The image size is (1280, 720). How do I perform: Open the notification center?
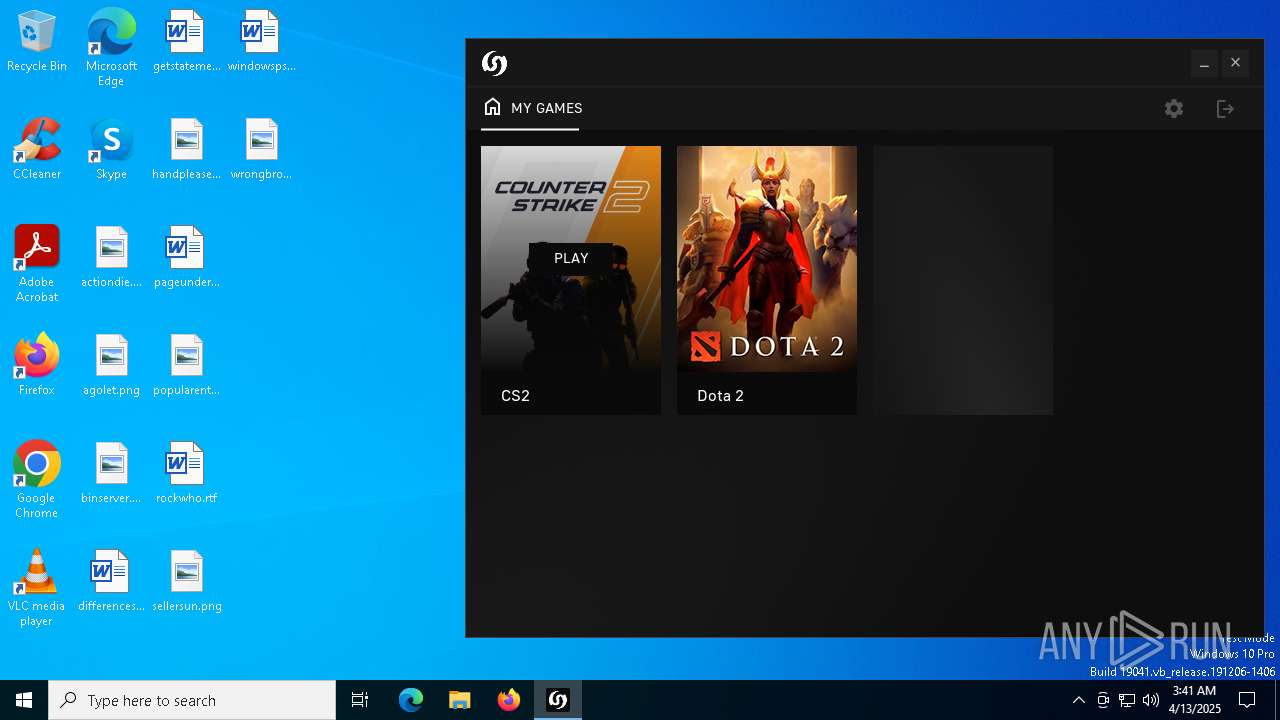pyautogui.click(x=1247, y=700)
